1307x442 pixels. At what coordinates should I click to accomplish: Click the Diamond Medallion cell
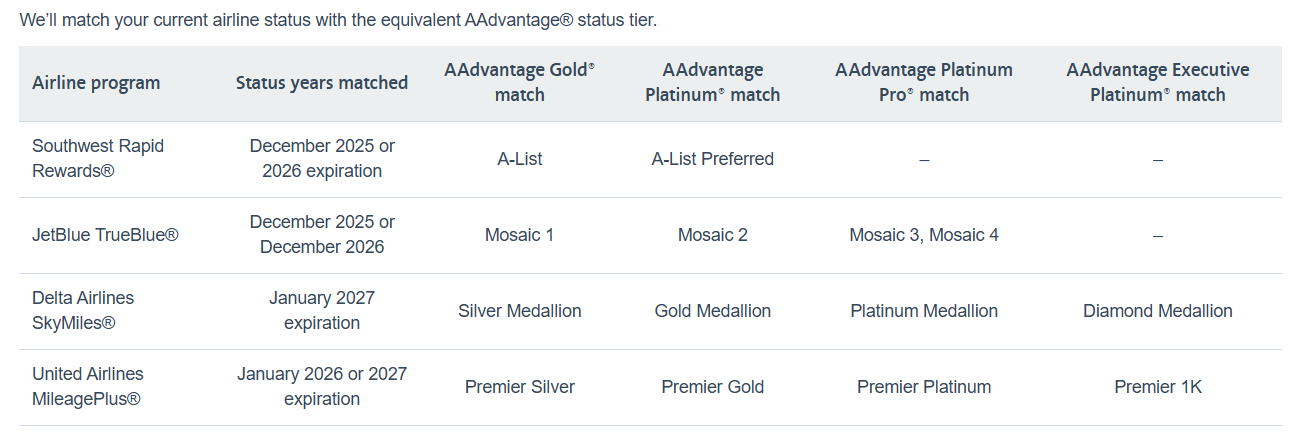[x=1158, y=311]
